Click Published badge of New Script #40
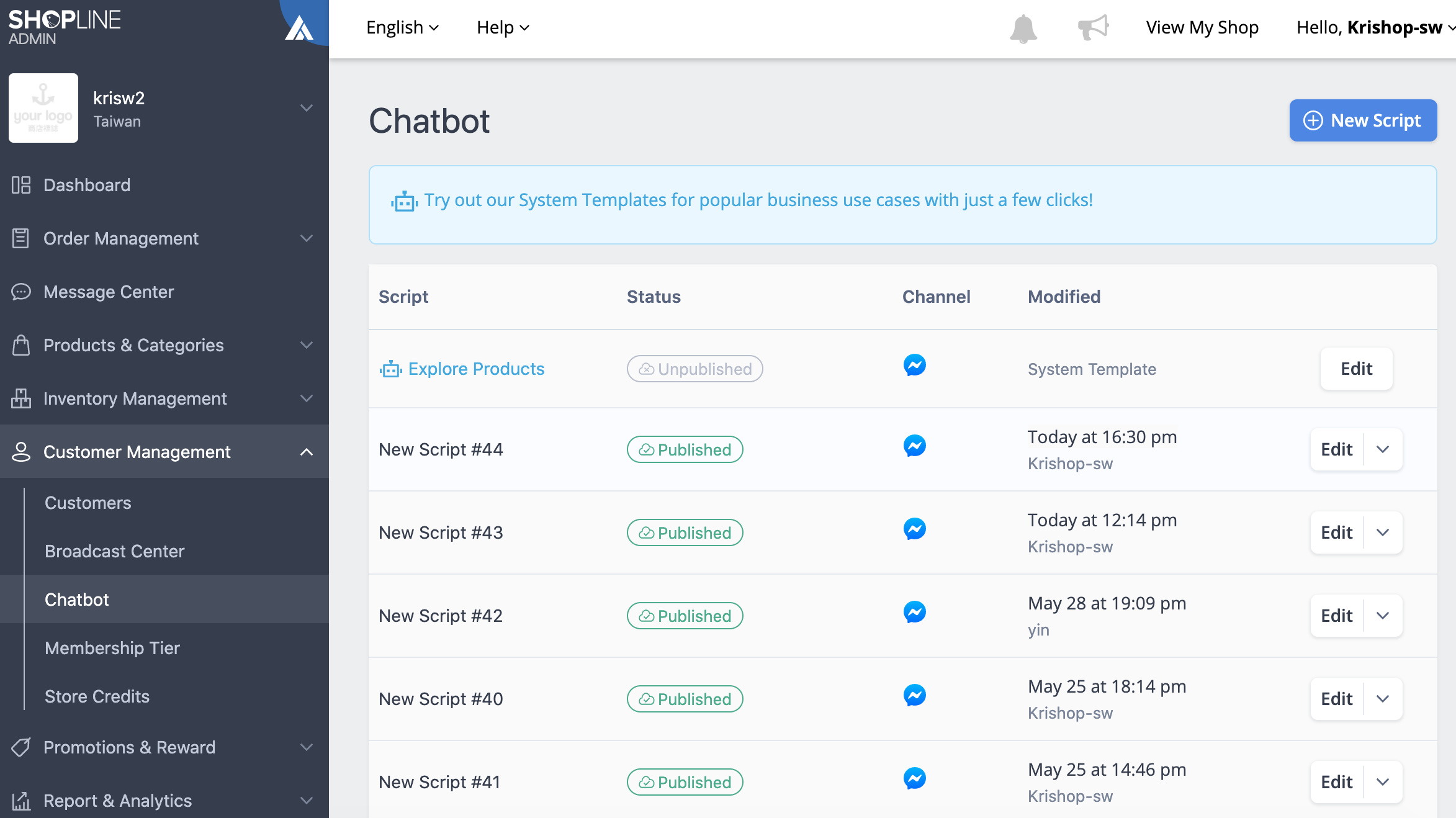 coord(685,699)
